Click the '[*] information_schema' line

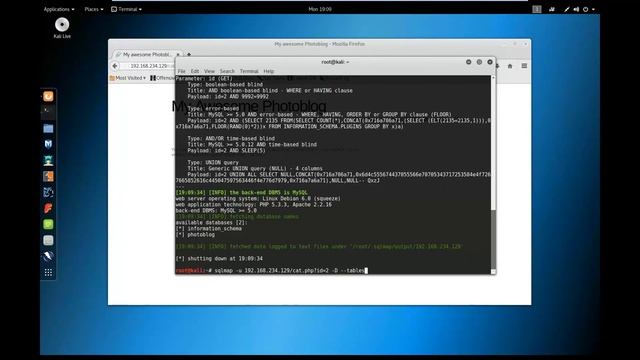209,229
